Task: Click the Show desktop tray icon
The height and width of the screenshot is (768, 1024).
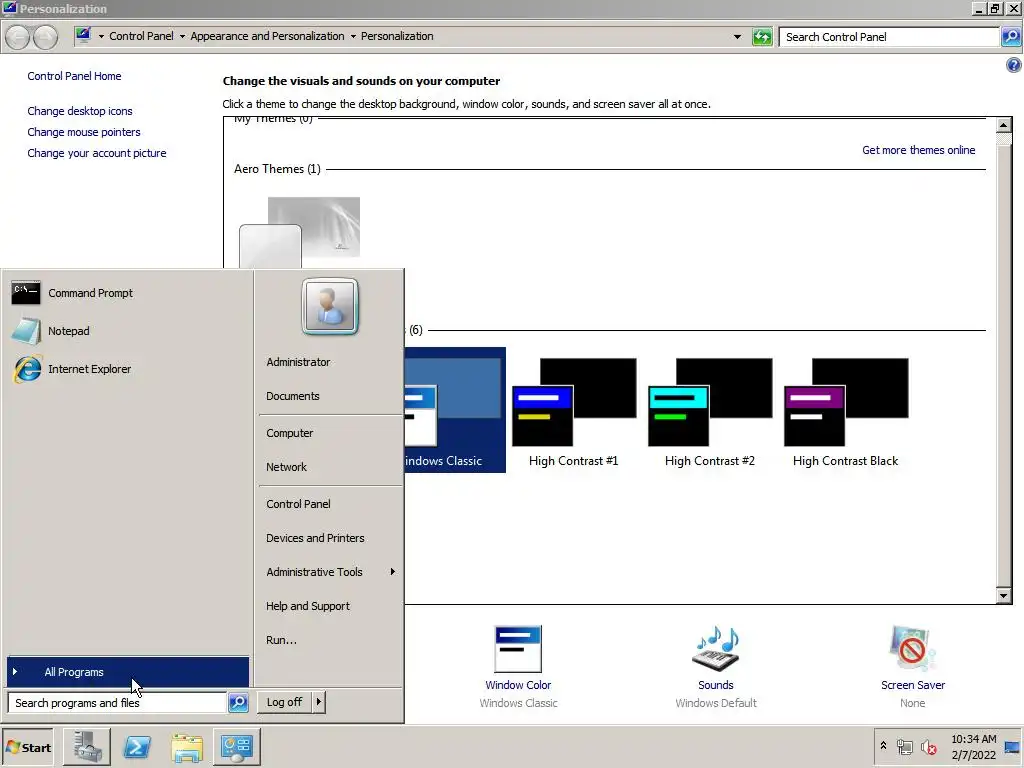Action: tap(1012, 747)
